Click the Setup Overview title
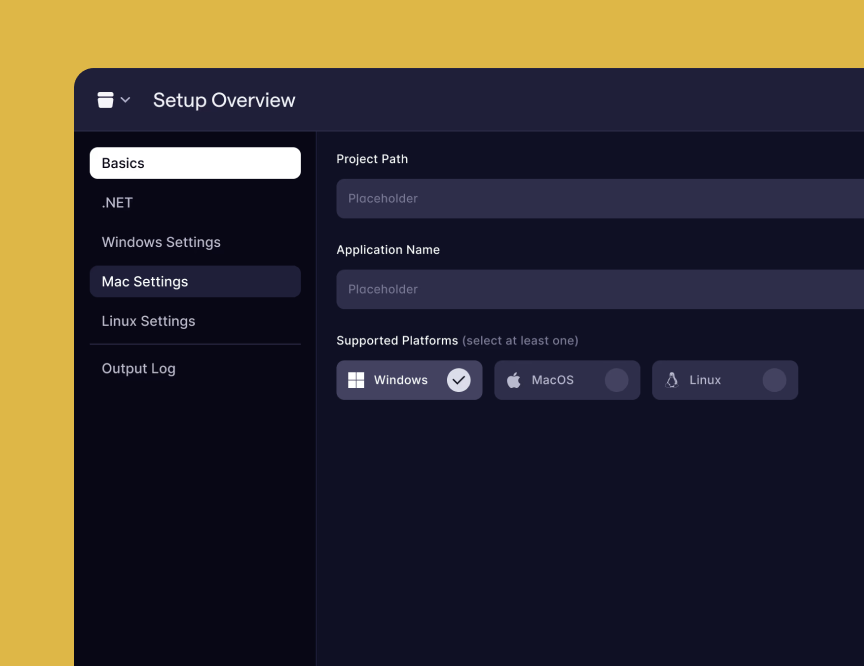This screenshot has height=666, width=864. tap(224, 100)
